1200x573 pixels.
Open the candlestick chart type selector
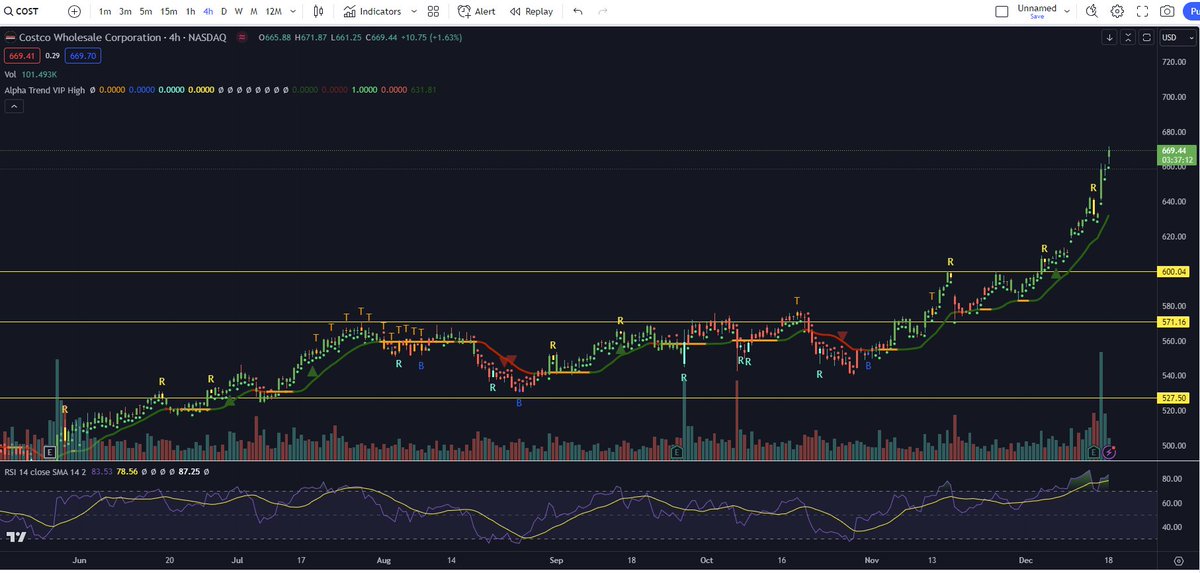coord(319,11)
